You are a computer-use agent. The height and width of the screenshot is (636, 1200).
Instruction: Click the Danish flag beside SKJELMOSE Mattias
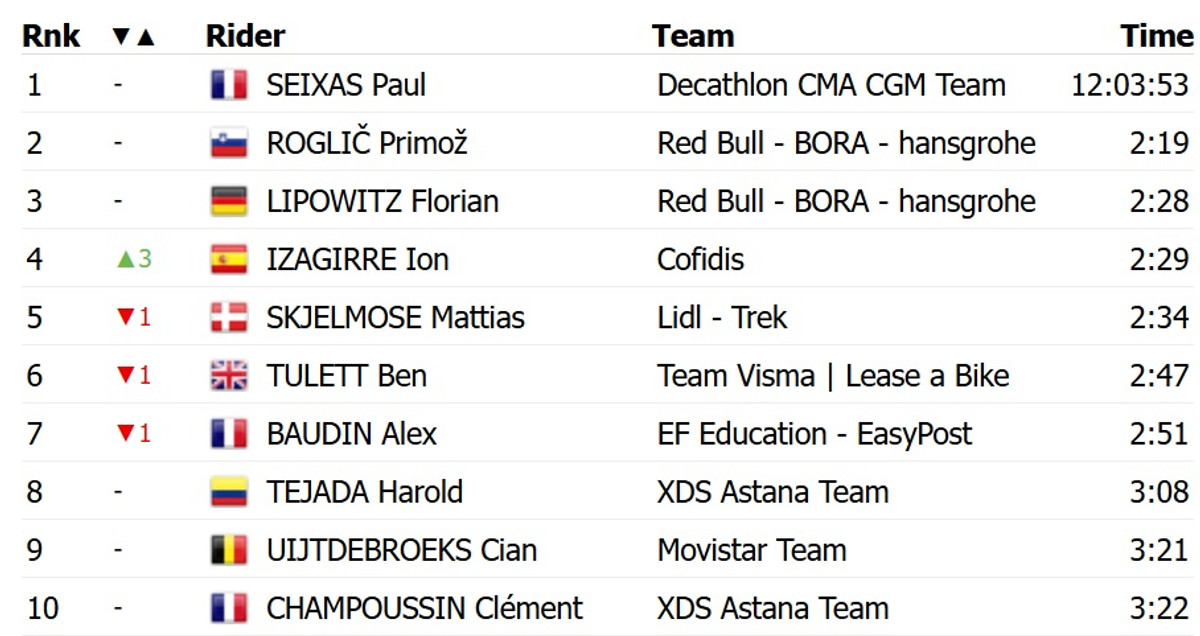tap(229, 318)
